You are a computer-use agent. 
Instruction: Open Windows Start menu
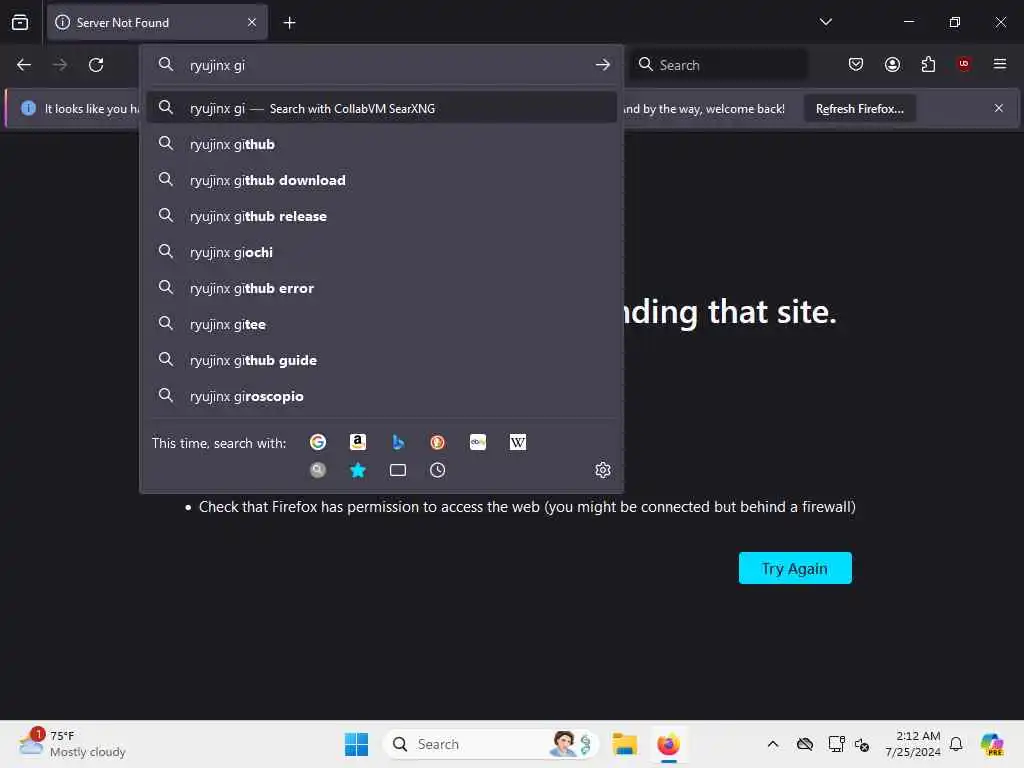click(x=357, y=744)
